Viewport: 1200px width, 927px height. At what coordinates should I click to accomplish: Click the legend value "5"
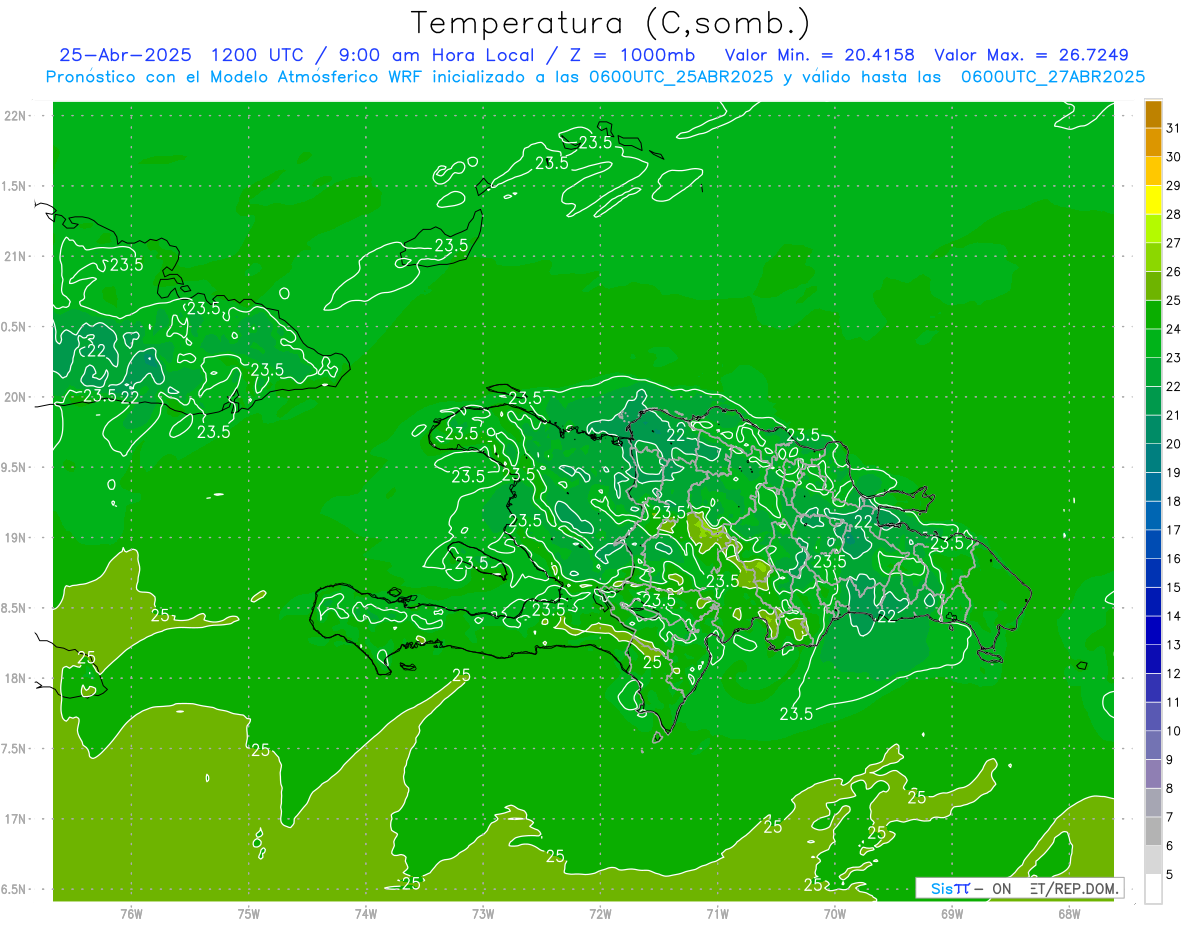pos(1170,874)
